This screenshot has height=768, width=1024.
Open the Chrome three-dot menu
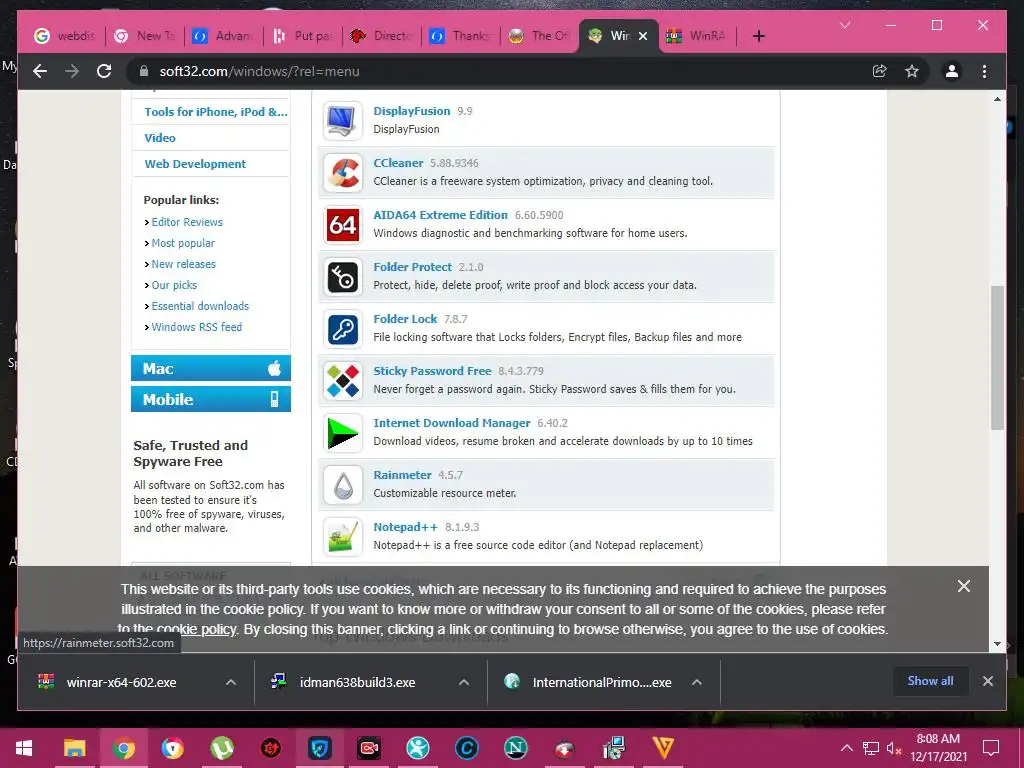pos(984,71)
